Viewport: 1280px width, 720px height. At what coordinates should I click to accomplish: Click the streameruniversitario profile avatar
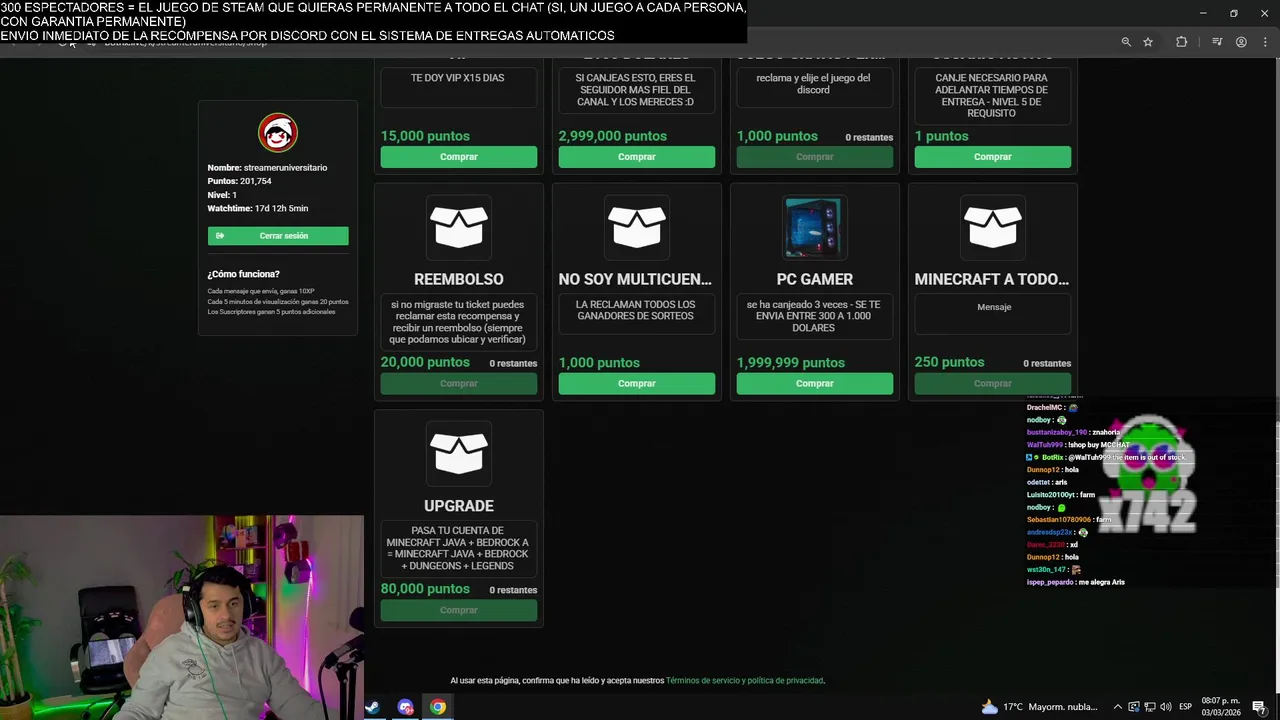[x=278, y=132]
